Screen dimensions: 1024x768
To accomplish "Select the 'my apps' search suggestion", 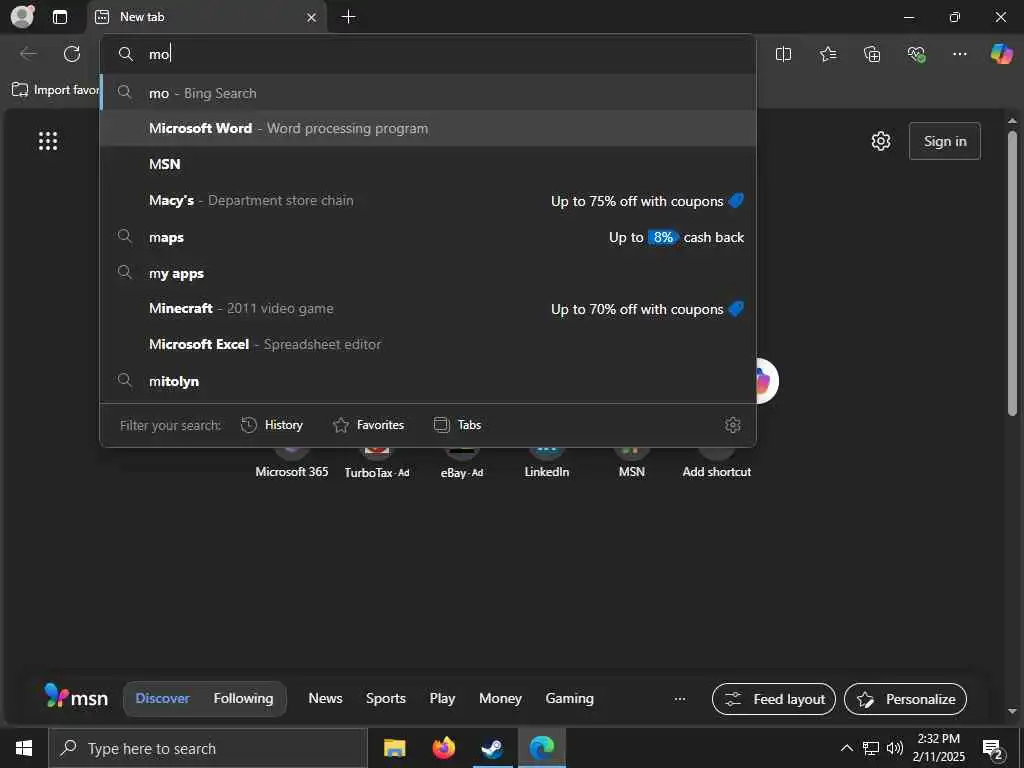I will 428,273.
